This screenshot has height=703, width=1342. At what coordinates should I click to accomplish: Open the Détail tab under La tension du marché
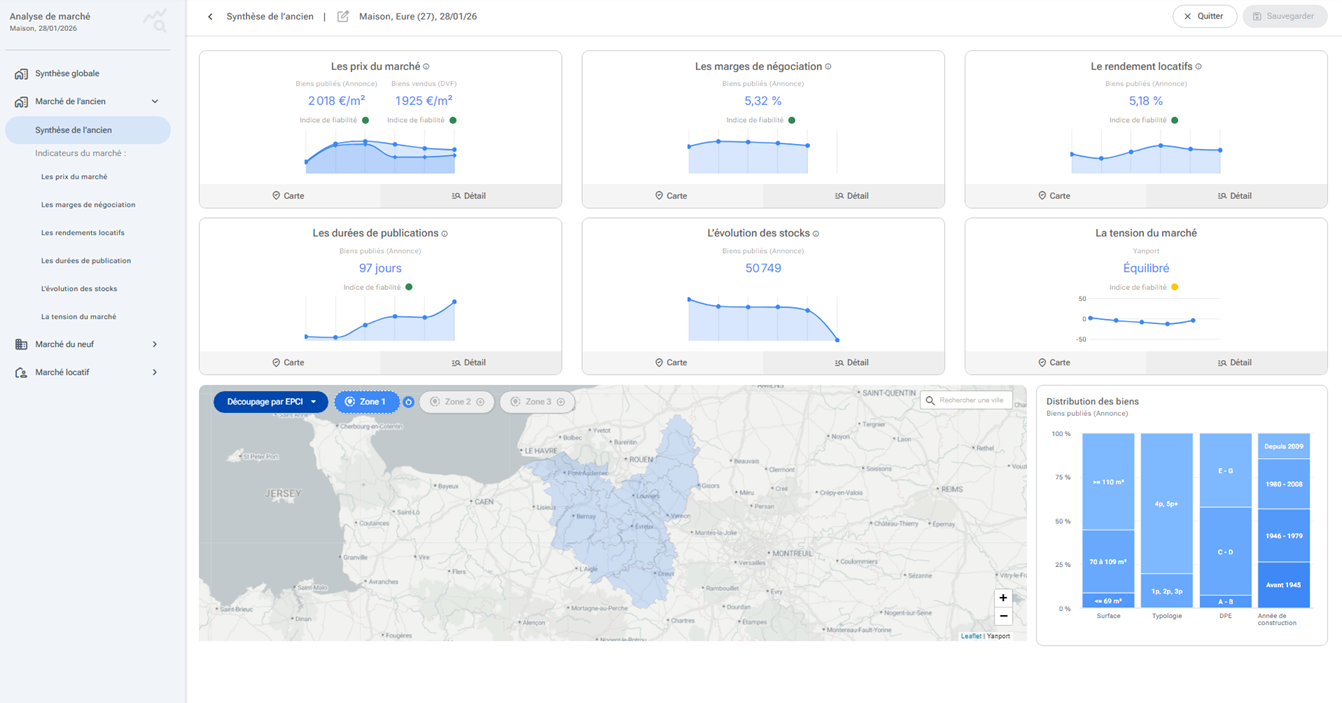coord(1236,363)
